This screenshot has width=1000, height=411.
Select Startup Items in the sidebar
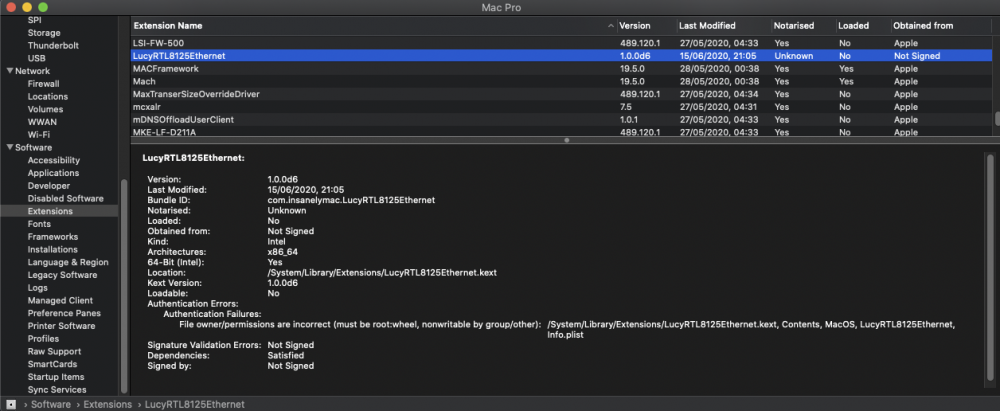coord(56,377)
